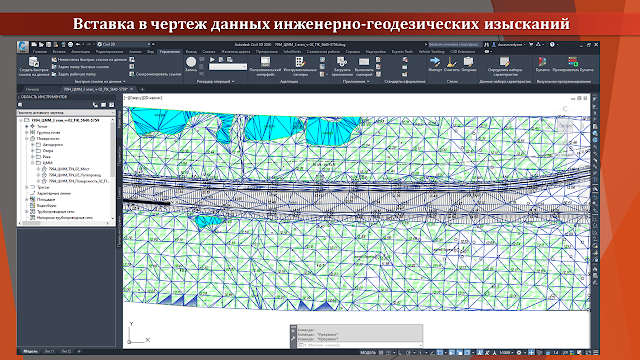Click the keyword search input field in title bar
The height and width of the screenshot is (360, 640).
point(454,44)
